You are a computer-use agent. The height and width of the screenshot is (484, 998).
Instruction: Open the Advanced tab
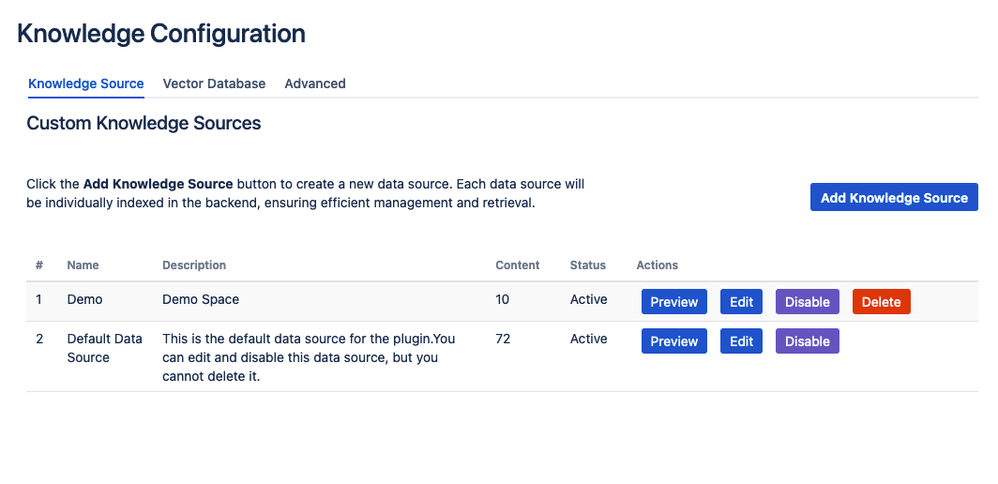(x=315, y=83)
